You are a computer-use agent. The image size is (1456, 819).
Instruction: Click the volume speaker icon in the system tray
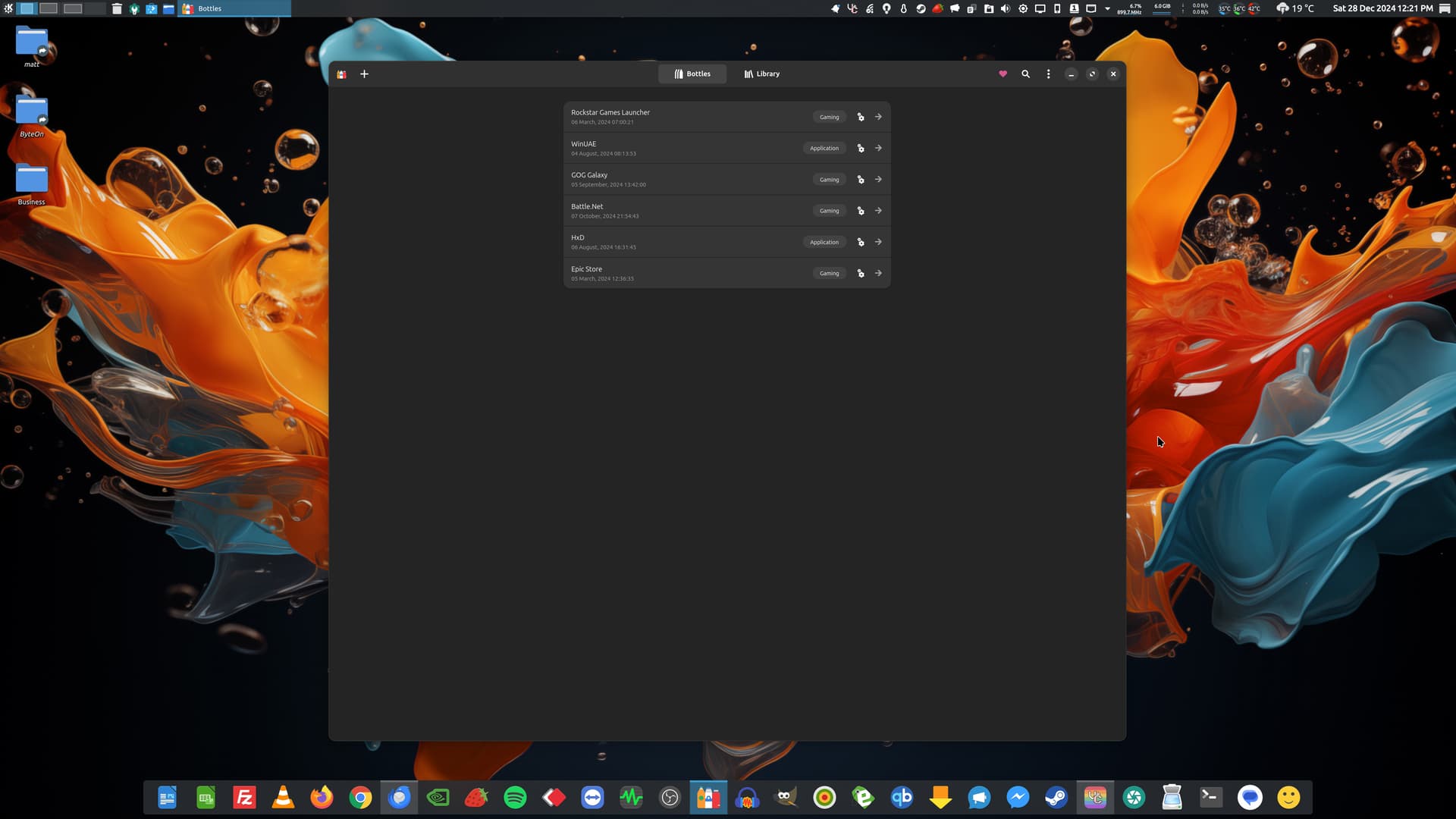click(1006, 8)
